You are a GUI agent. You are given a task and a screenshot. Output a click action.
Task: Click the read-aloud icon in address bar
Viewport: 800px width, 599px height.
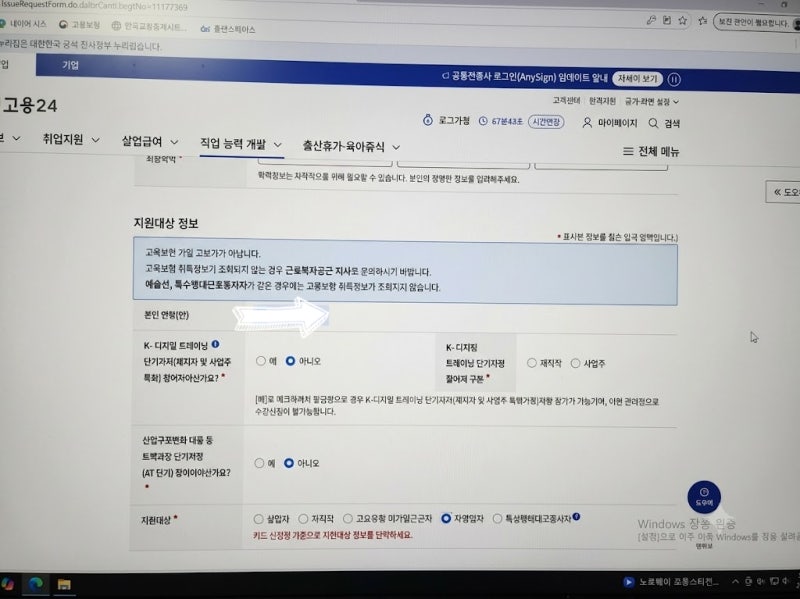pos(667,20)
